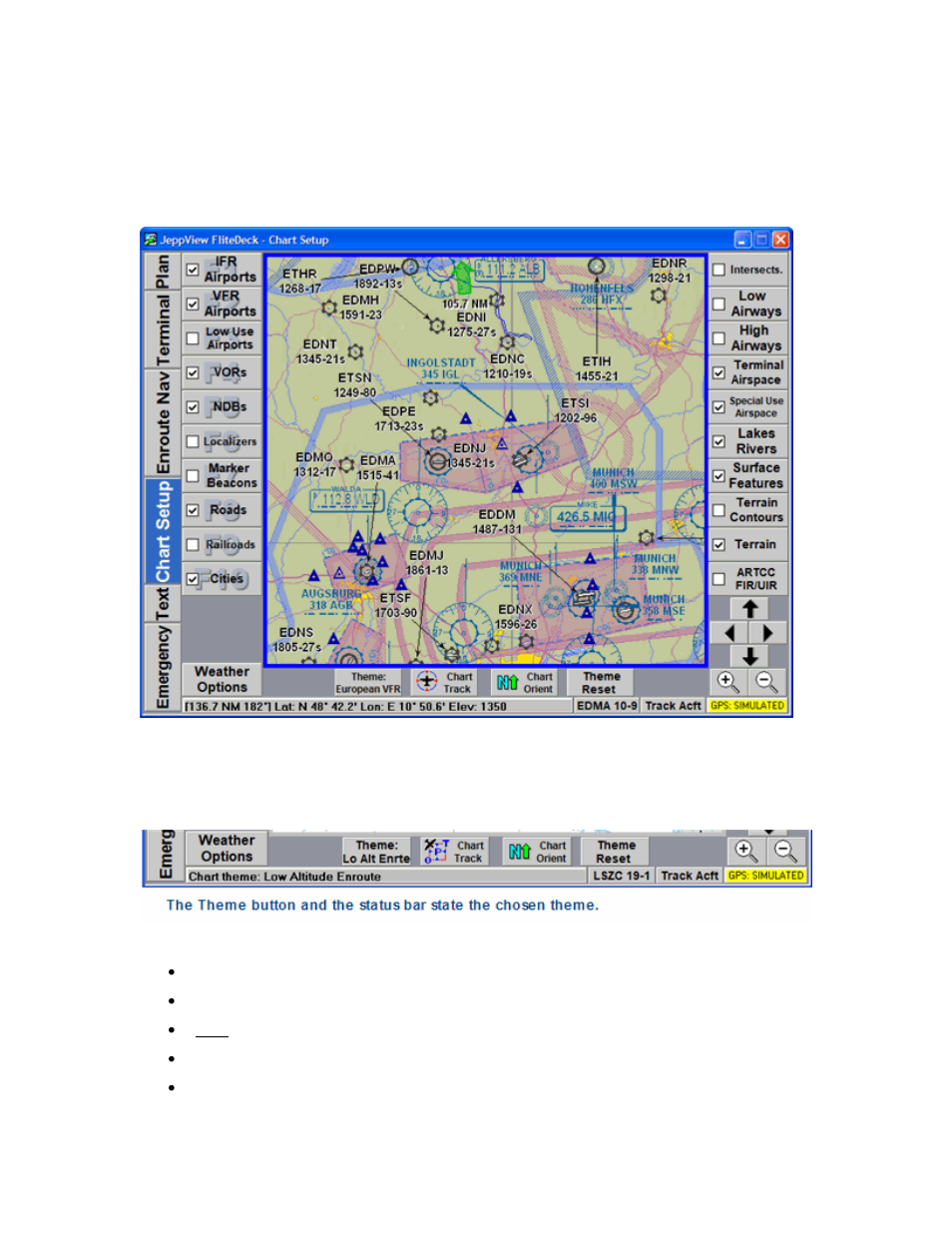Viewport: 952px width, 1233px height.
Task: Click EDMA 10-9 chart status button
Action: click(607, 706)
